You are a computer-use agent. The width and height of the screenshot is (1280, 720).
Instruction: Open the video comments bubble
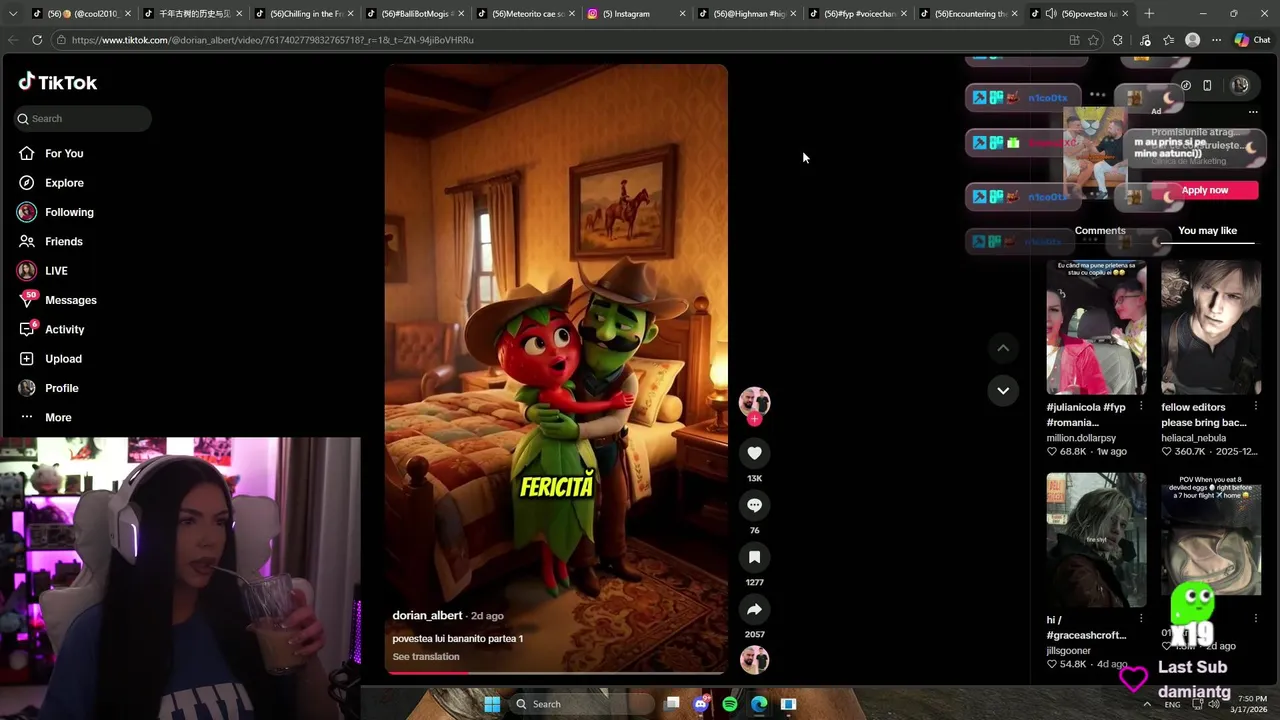pyautogui.click(x=754, y=505)
